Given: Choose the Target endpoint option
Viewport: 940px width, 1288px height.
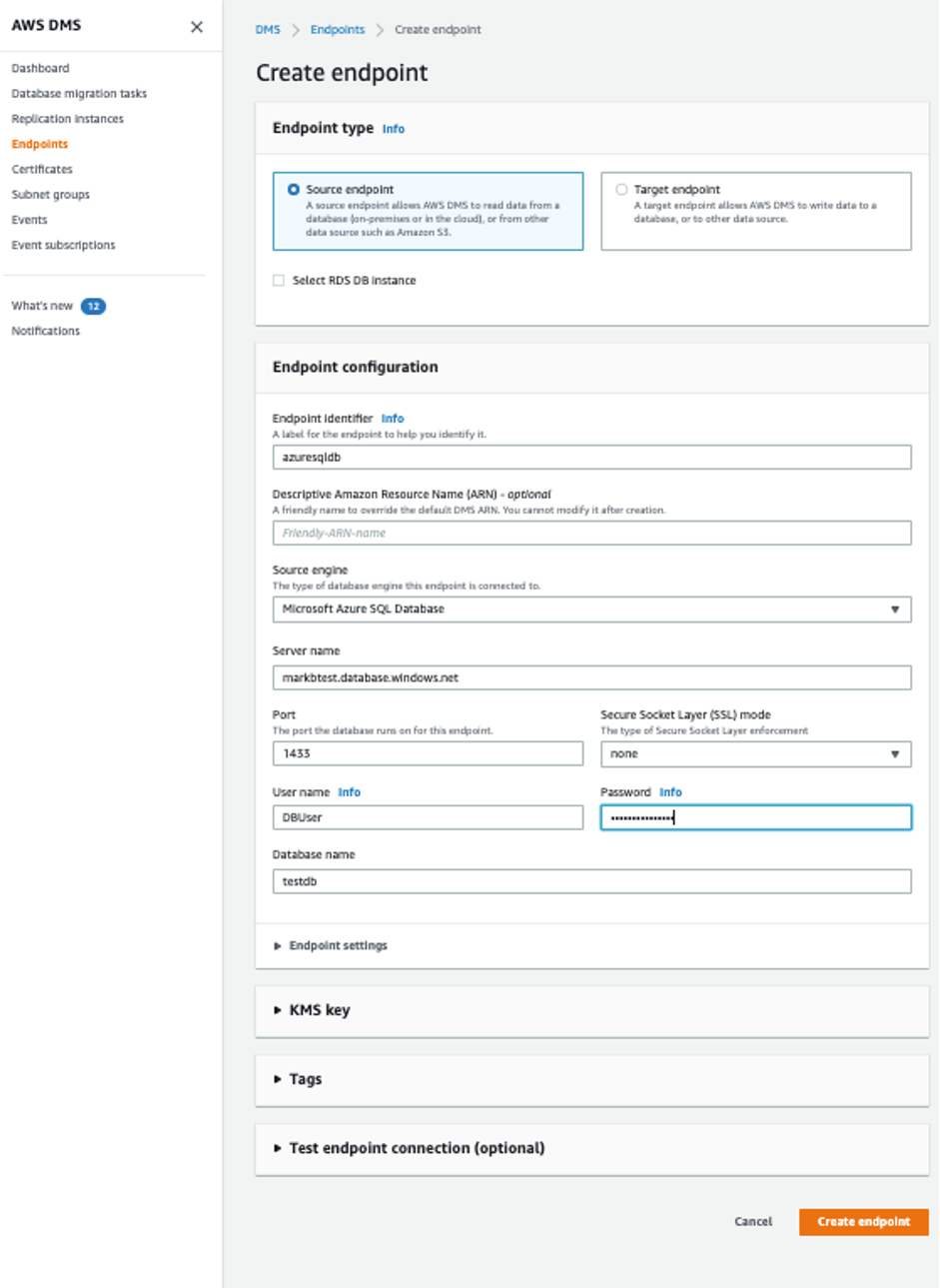Looking at the screenshot, I should click(621, 190).
